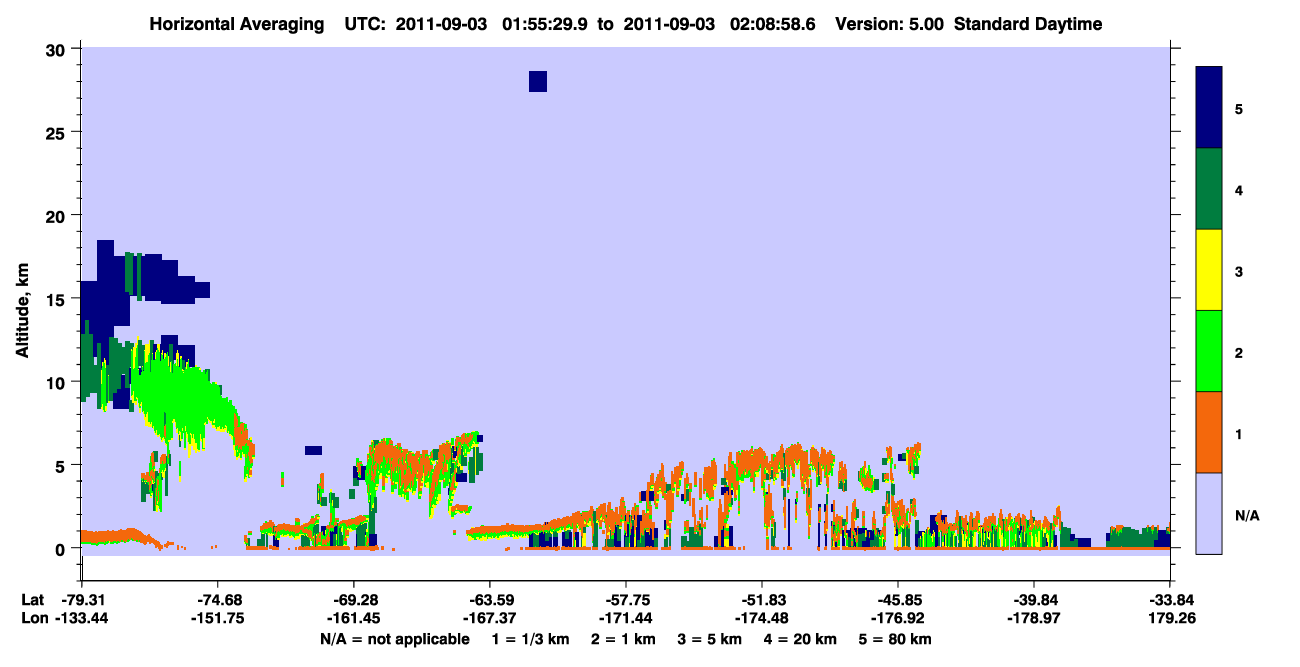Click the 'Lon' row label

(x=33, y=618)
